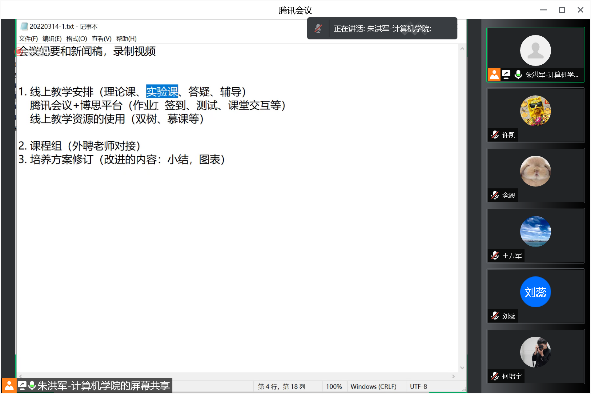The image size is (591, 394).
Task: Click the word 理论课 in line 1
Action: pyautogui.click(x=119, y=92)
